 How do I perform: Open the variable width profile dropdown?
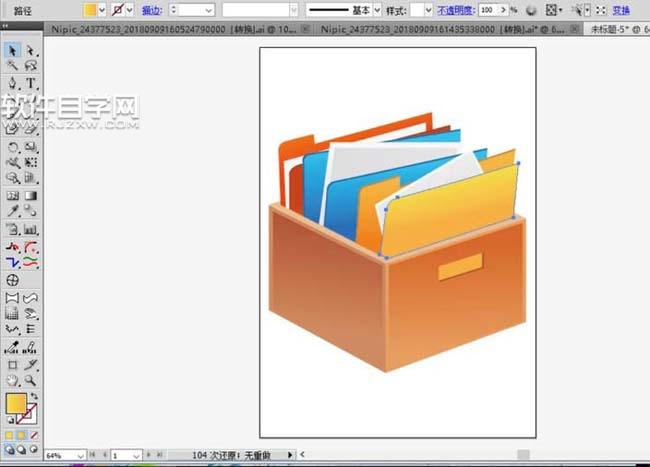coord(293,10)
